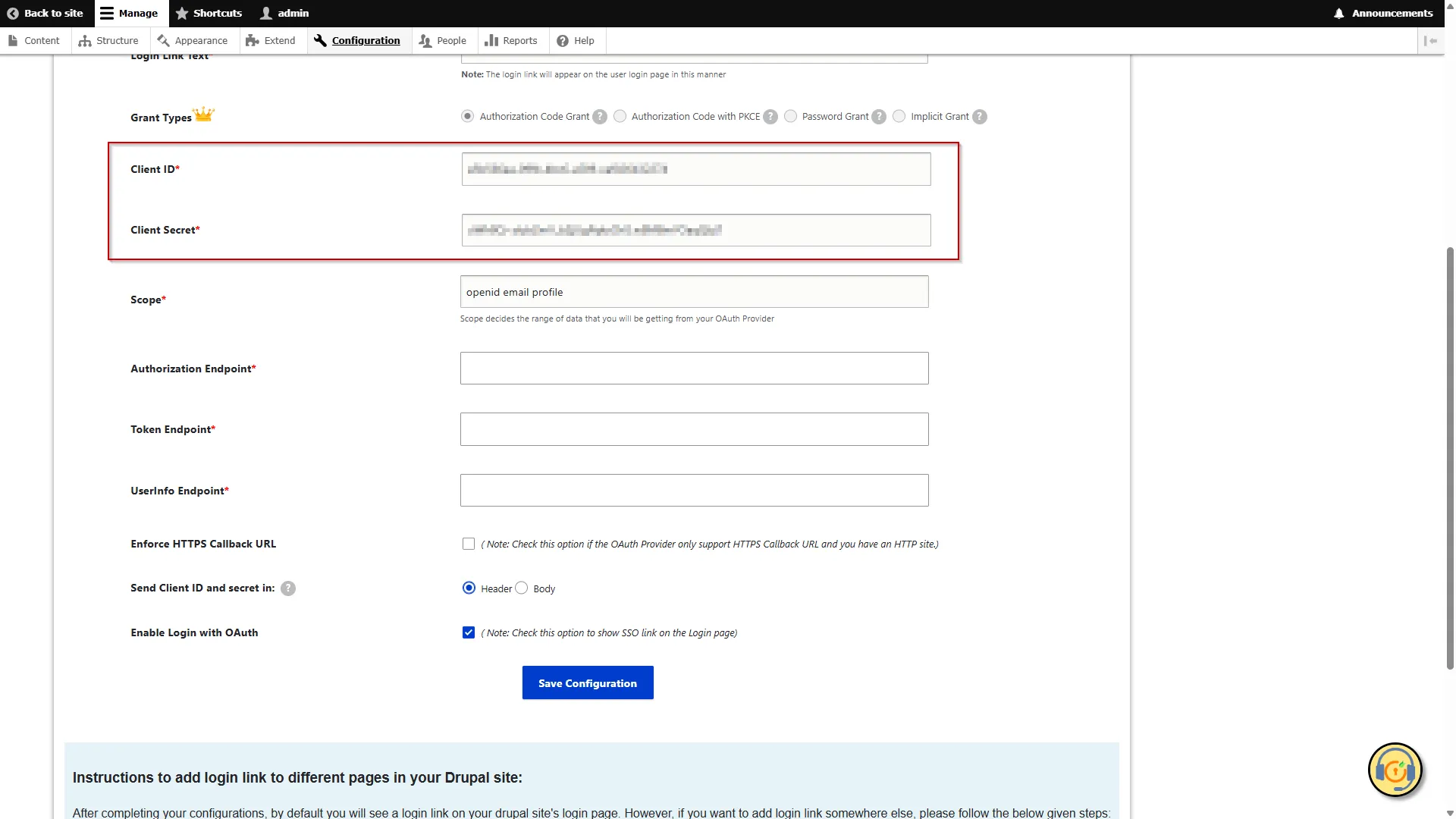
Task: Select Implicit Grant radio button
Action: coord(899,116)
